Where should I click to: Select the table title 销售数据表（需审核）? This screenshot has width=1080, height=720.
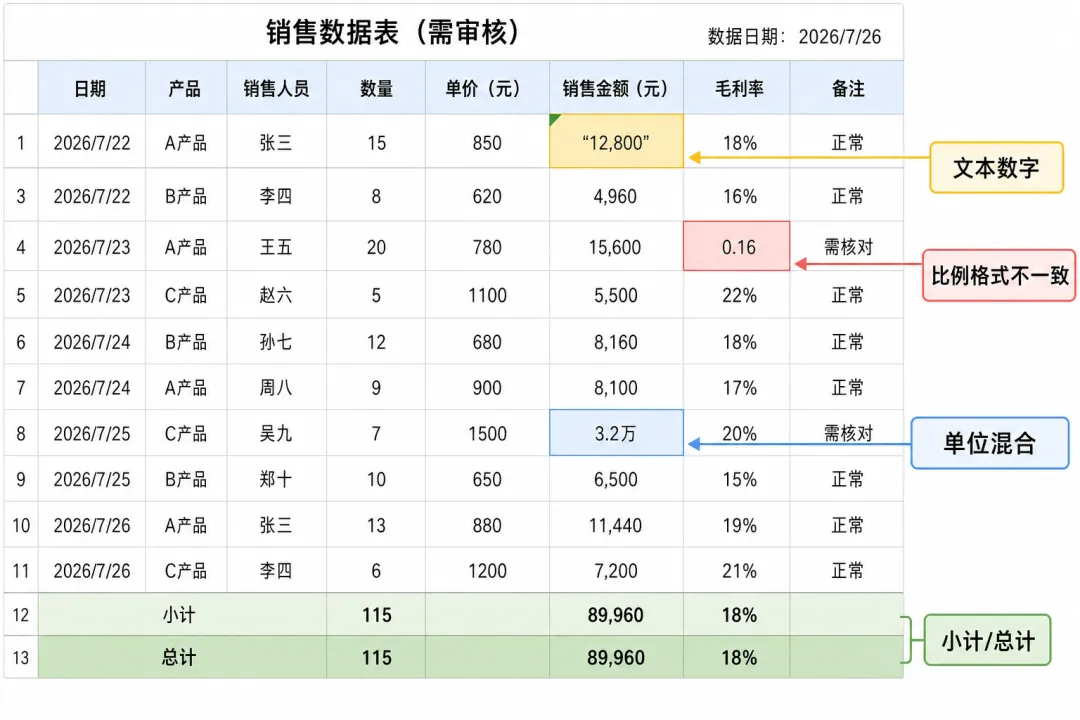coord(393,32)
